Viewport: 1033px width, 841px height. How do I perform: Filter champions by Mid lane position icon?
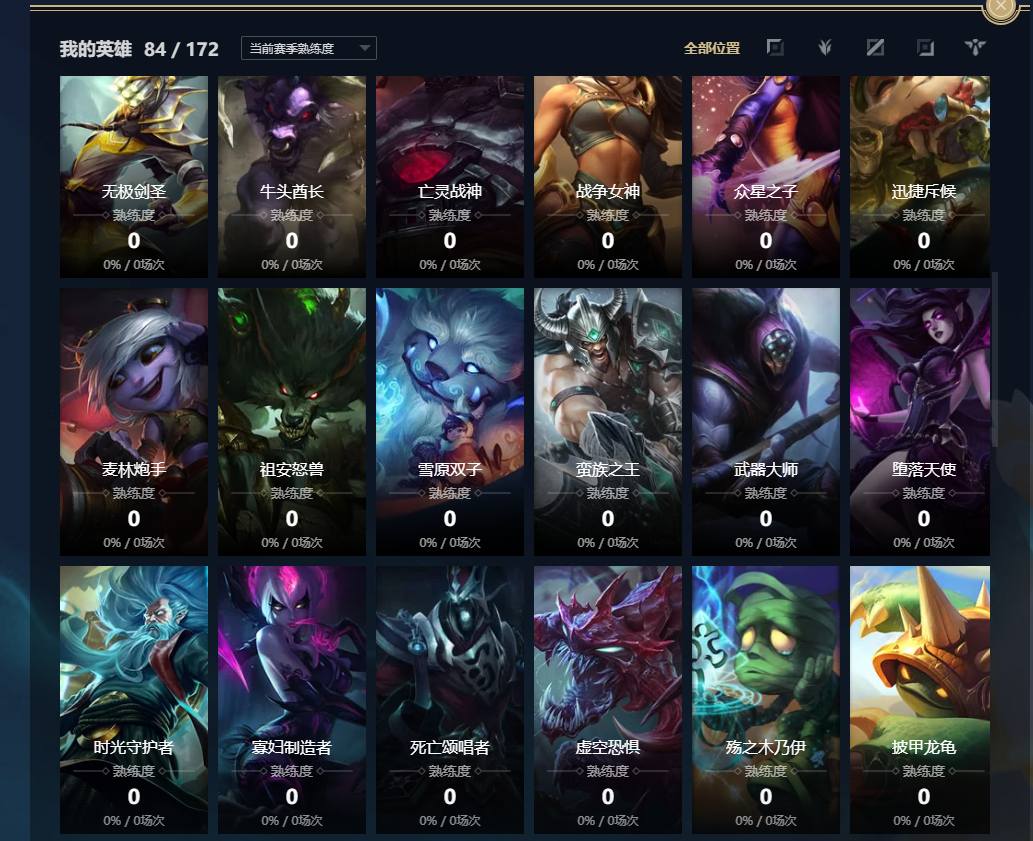point(875,47)
